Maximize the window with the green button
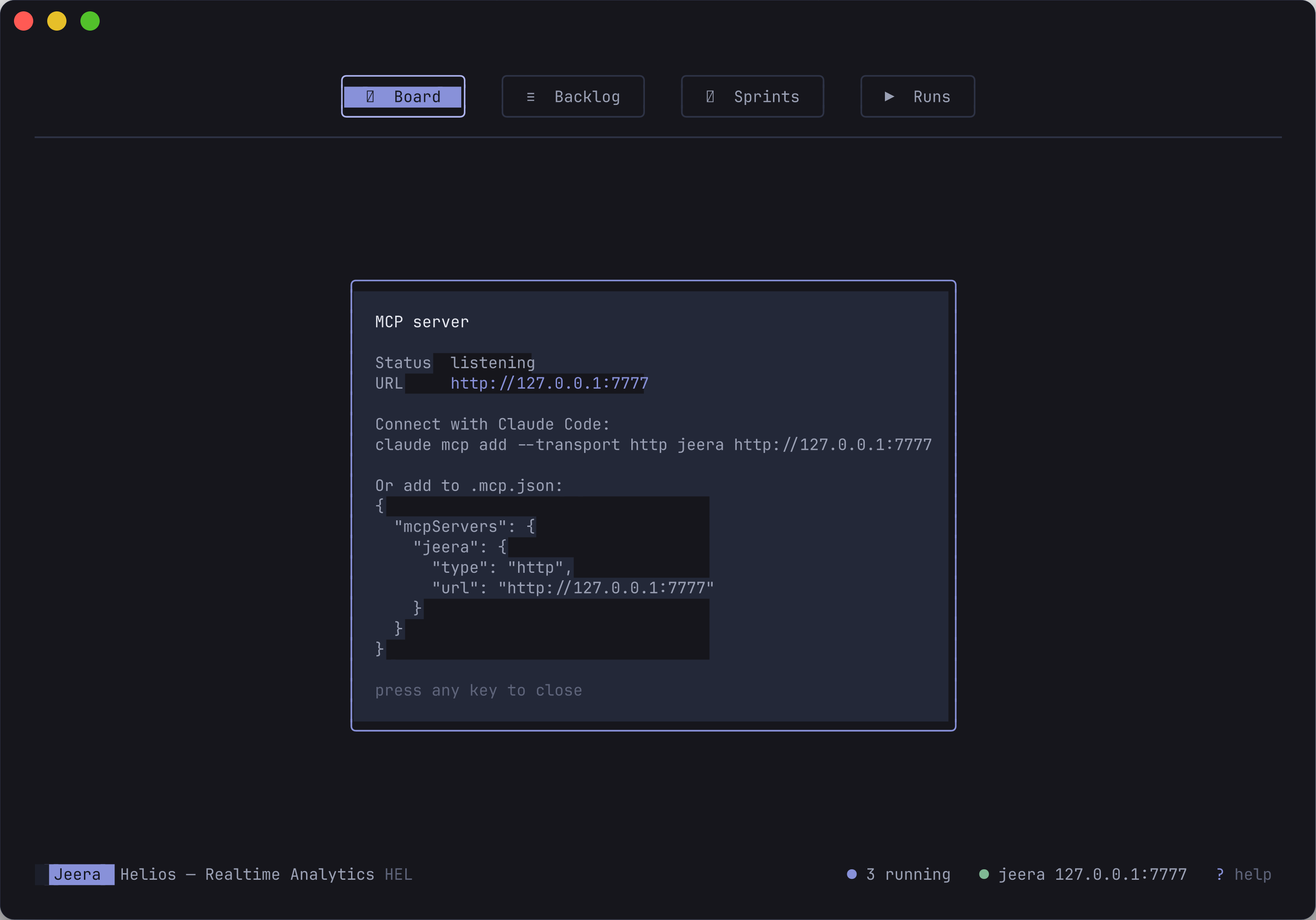This screenshot has width=1316, height=920. (90, 21)
